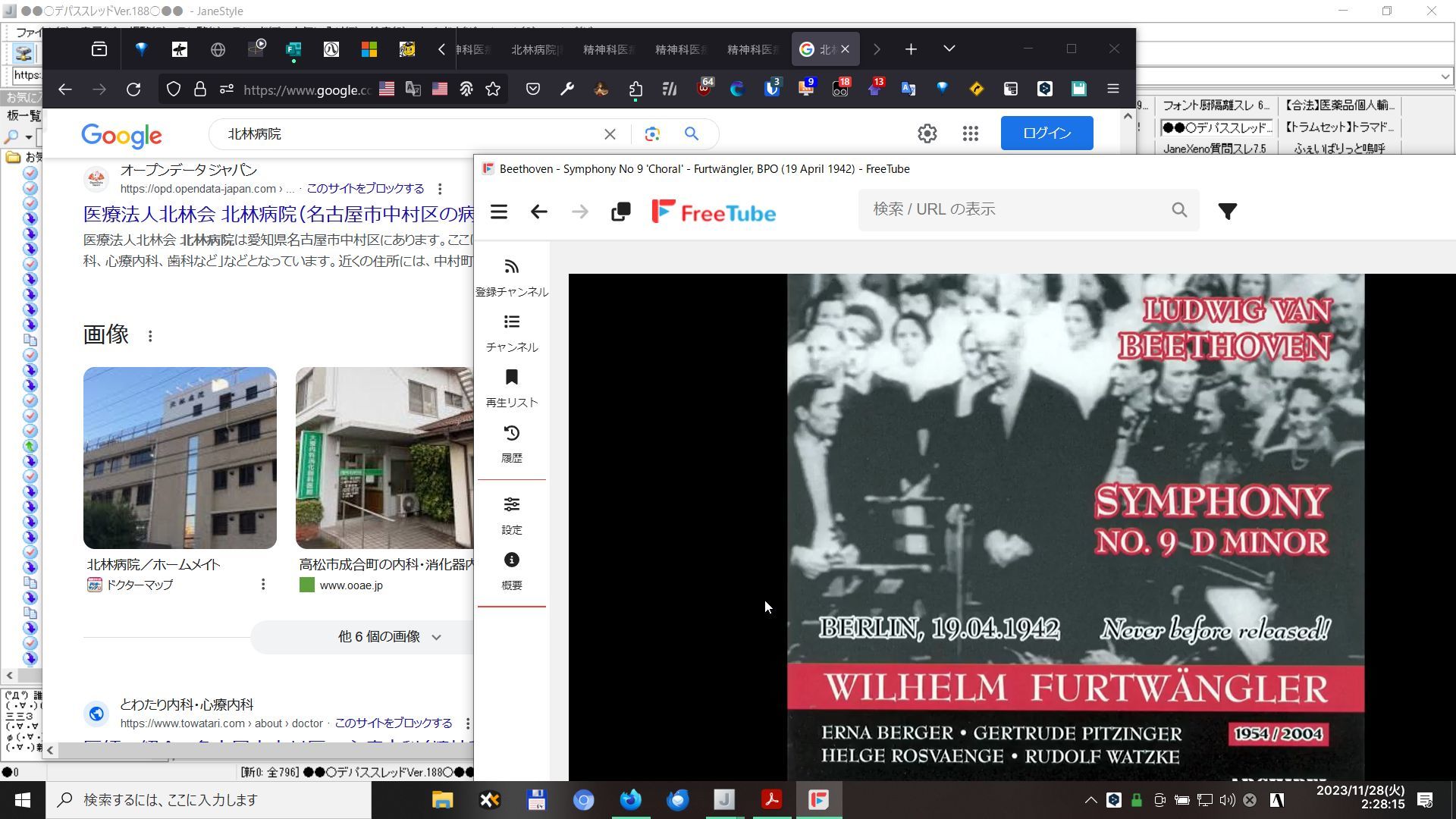Click Windows taskbar search box

[209, 800]
